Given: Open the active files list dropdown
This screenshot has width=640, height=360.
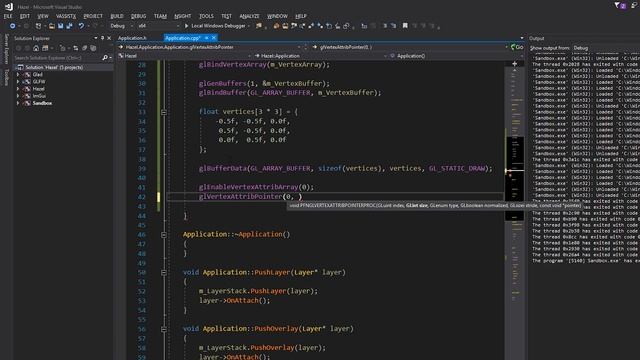Looking at the screenshot, I should (x=522, y=38).
